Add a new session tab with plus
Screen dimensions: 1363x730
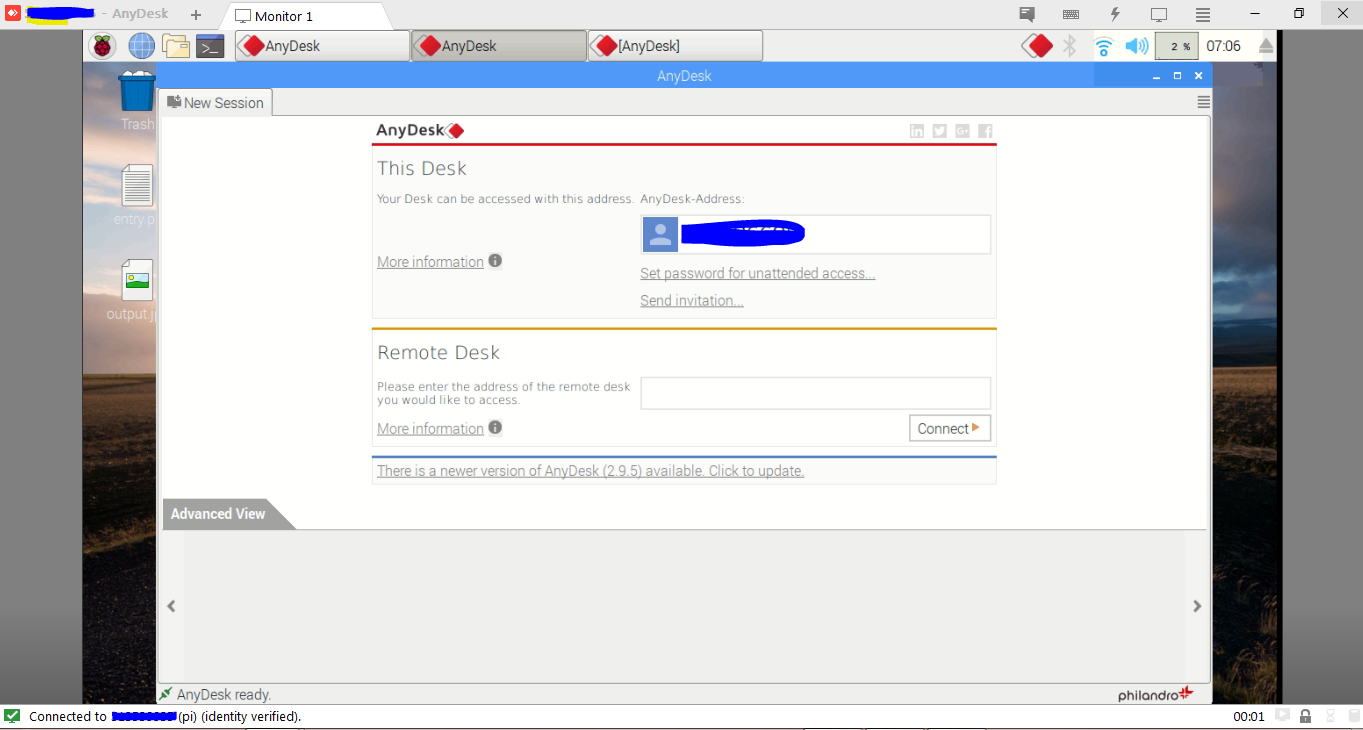click(196, 15)
